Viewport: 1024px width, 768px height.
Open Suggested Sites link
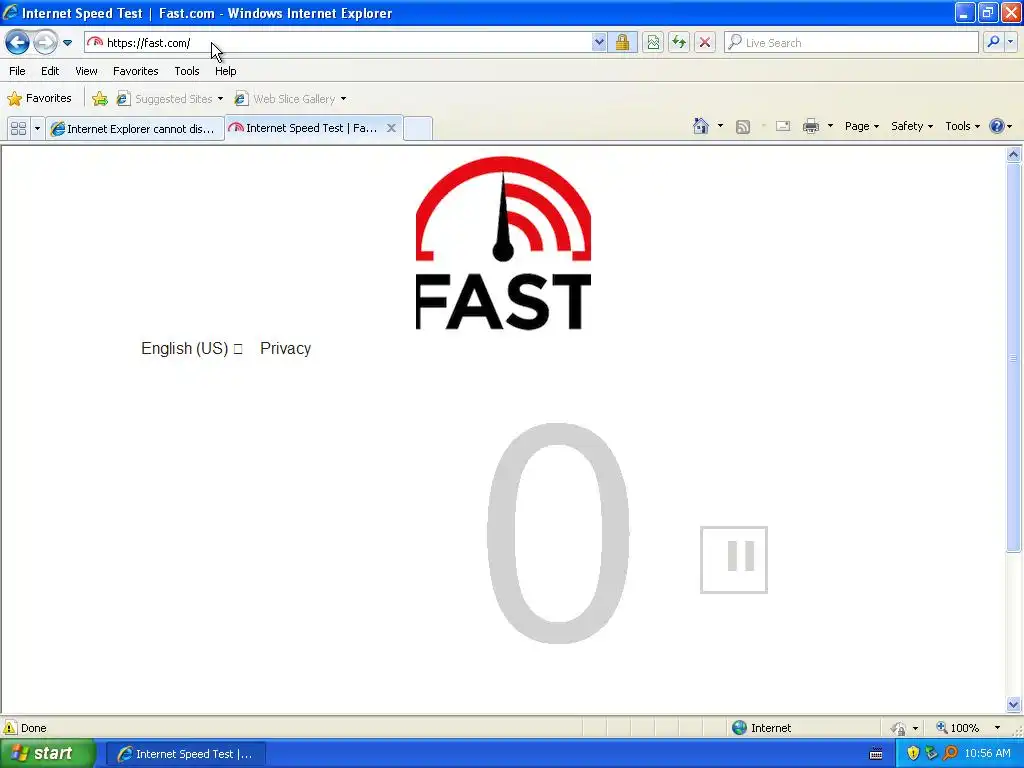point(170,99)
